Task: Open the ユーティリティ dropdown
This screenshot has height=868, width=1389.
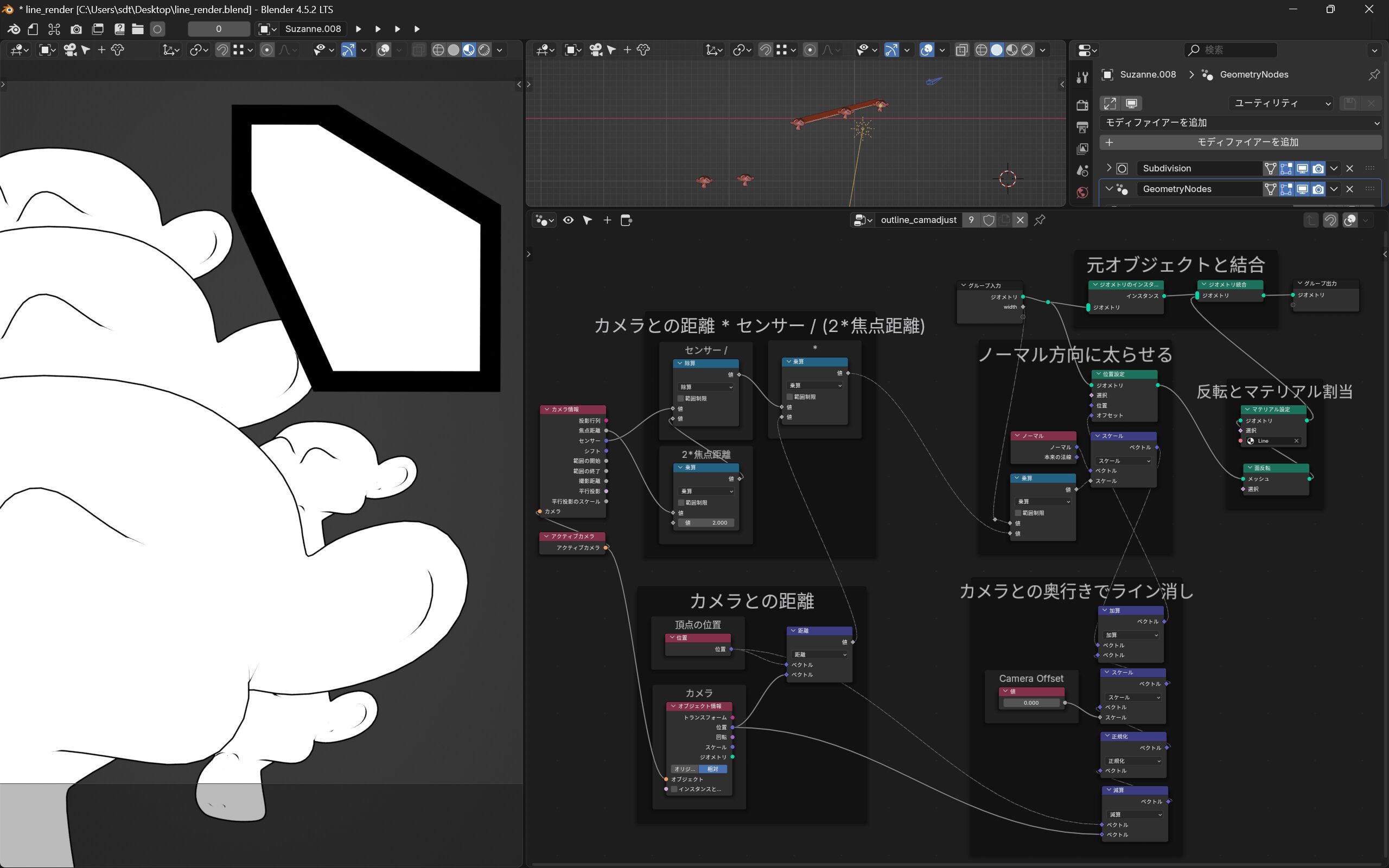Action: point(1281,103)
